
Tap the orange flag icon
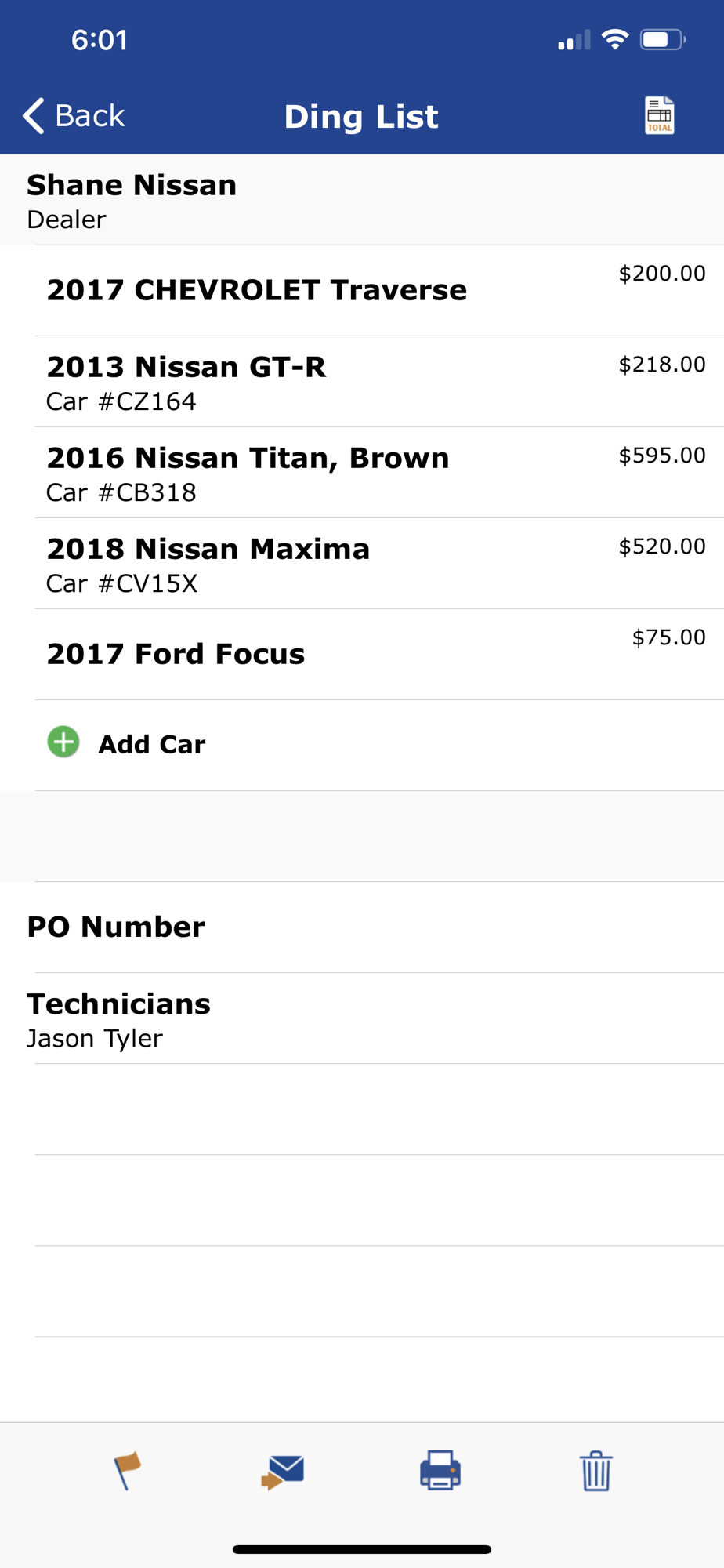pos(126,1470)
